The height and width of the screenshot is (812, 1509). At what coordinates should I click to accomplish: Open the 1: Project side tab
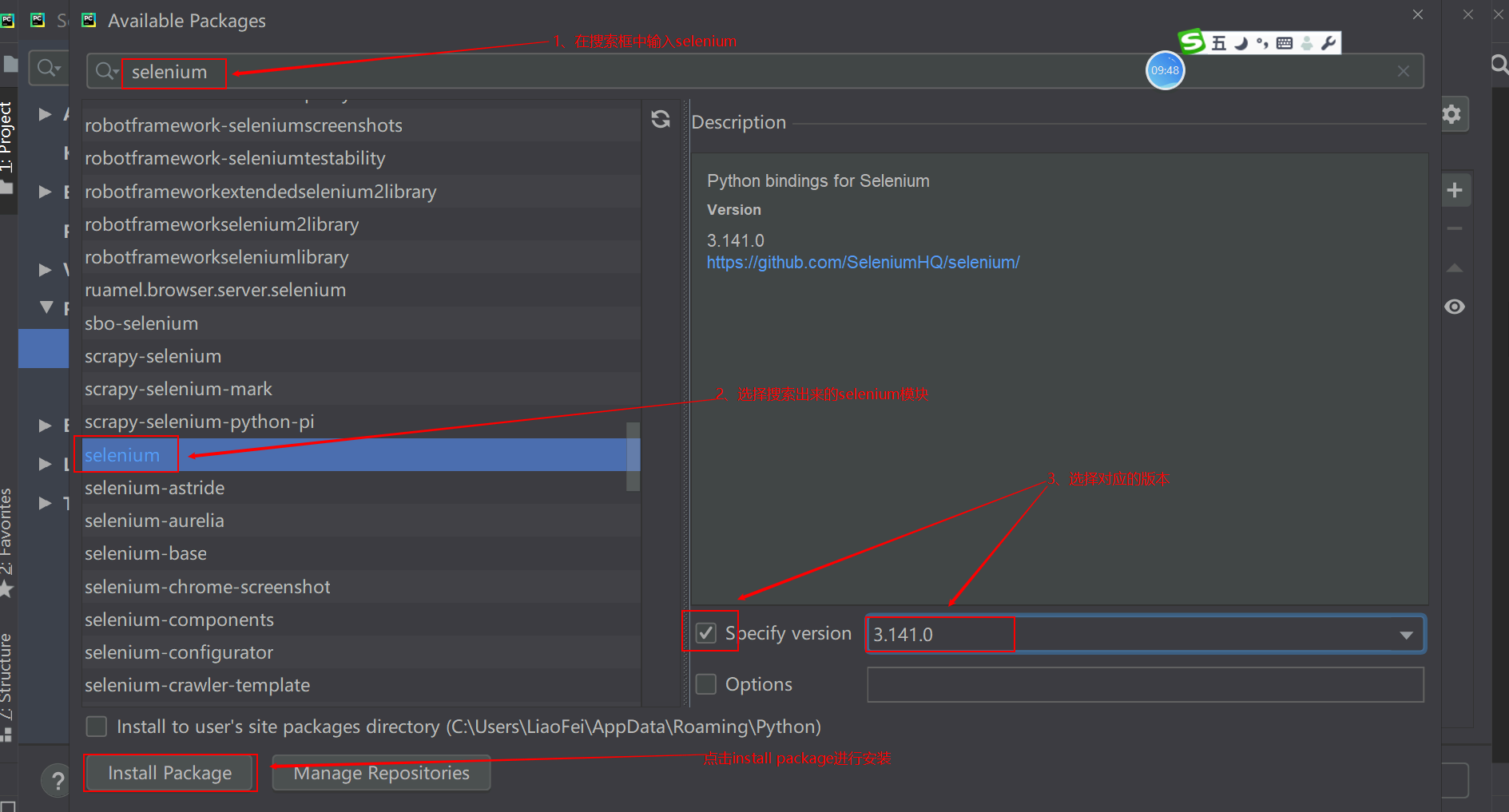click(7, 149)
